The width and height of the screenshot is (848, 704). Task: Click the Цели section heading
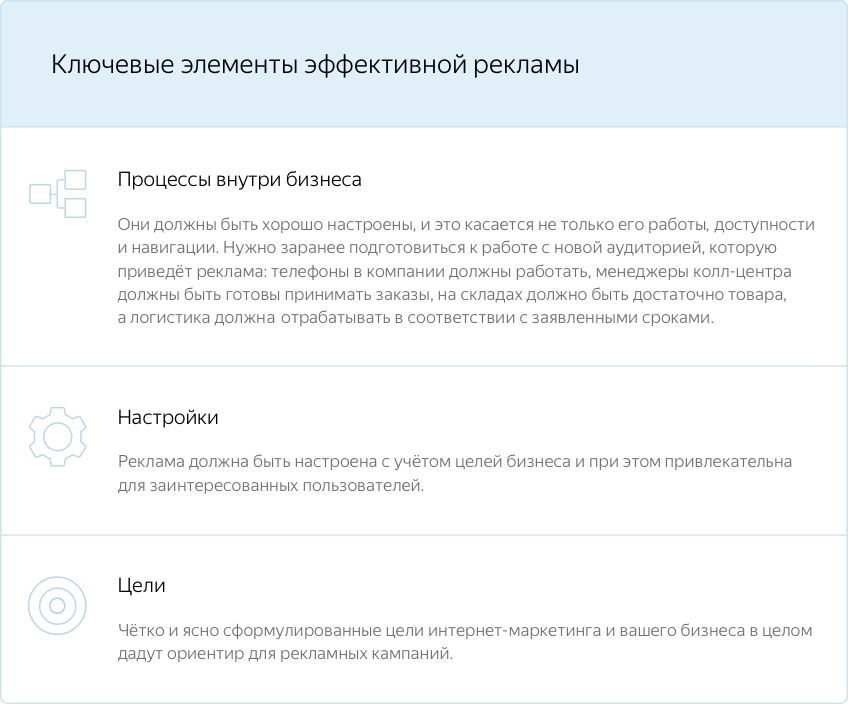click(x=141, y=586)
